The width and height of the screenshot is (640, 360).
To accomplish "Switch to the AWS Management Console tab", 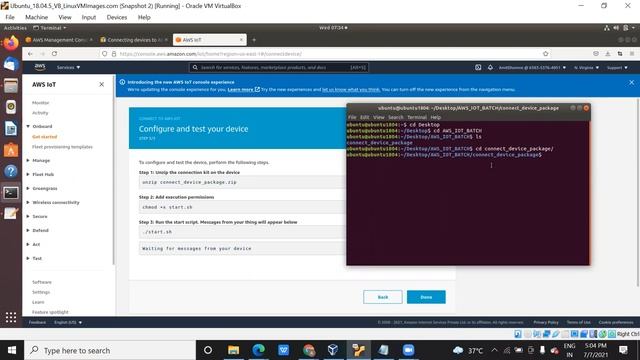I will point(59,40).
